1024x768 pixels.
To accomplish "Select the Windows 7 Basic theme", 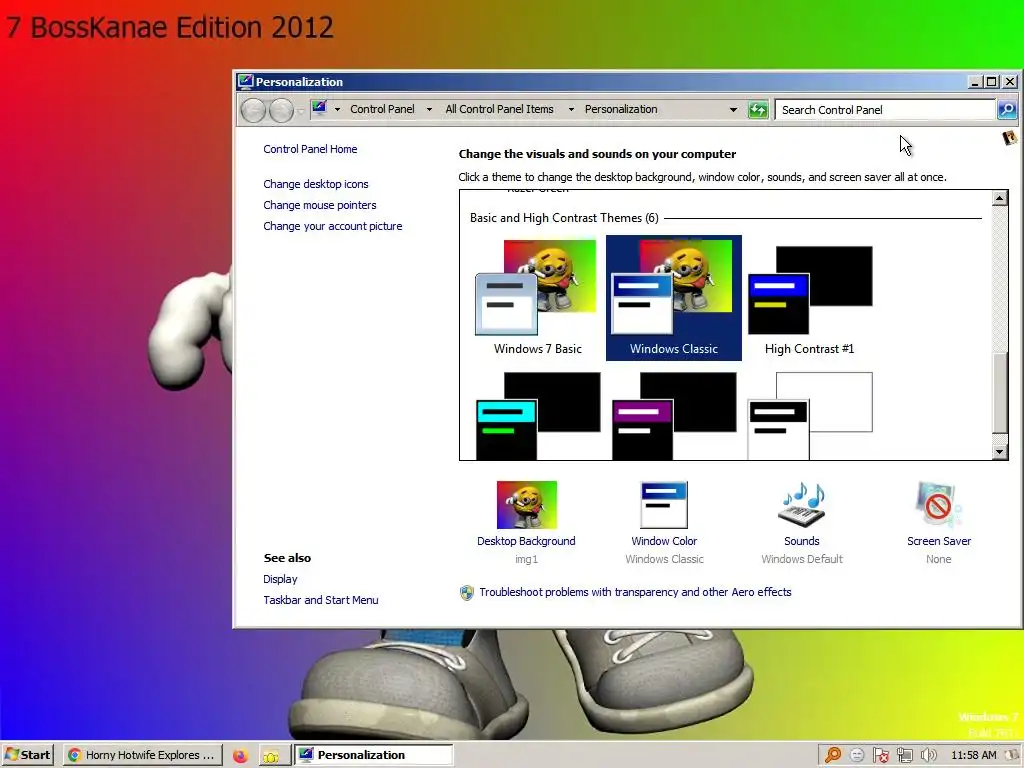I will [537, 298].
